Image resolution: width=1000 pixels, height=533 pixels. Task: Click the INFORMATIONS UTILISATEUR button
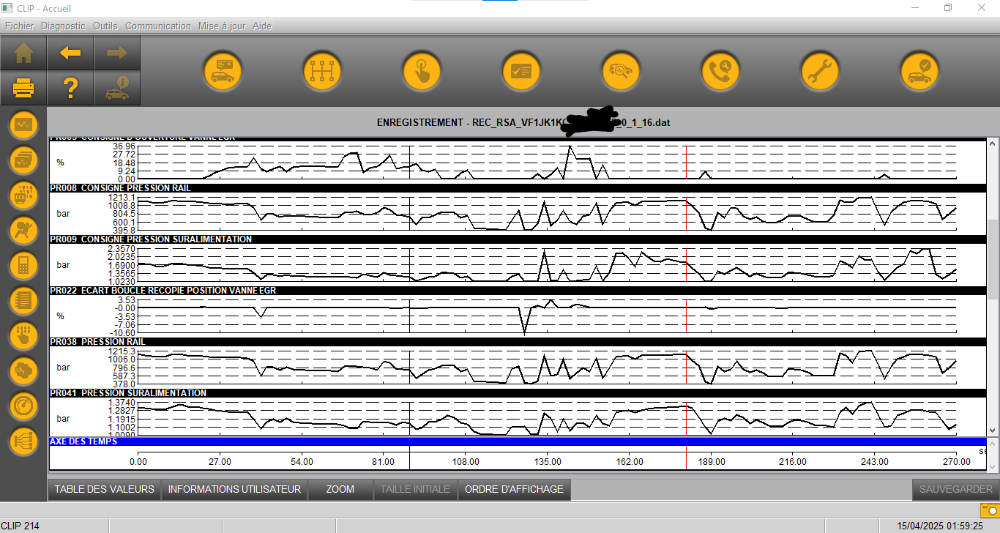click(234, 489)
